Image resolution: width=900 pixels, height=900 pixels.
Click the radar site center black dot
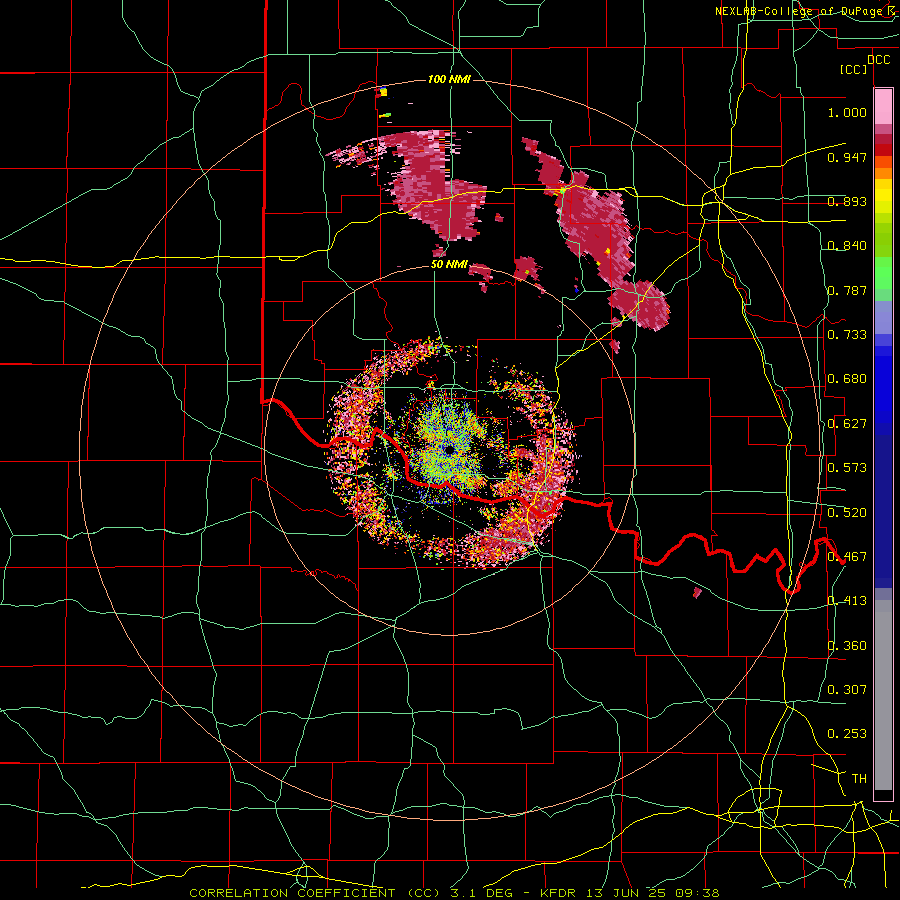pos(449,449)
